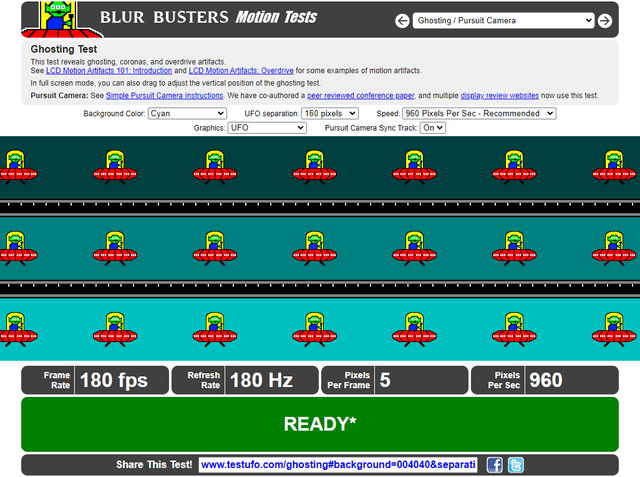The image size is (640, 477).
Task: Click the Ghosting Test heading
Action: (64, 49)
